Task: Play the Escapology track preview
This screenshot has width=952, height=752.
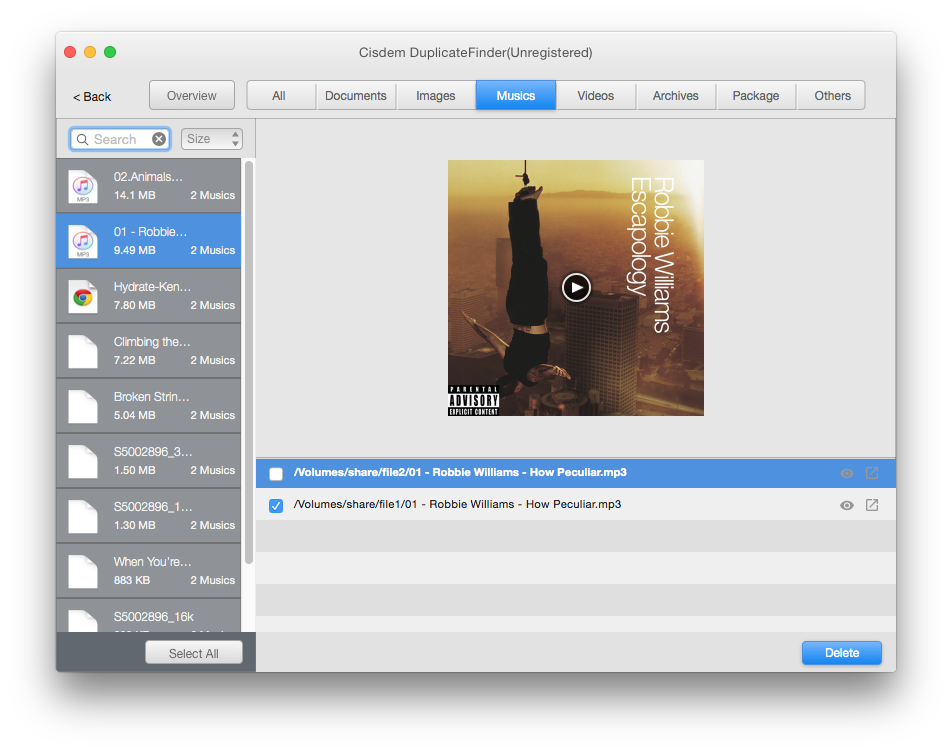Action: click(x=576, y=288)
